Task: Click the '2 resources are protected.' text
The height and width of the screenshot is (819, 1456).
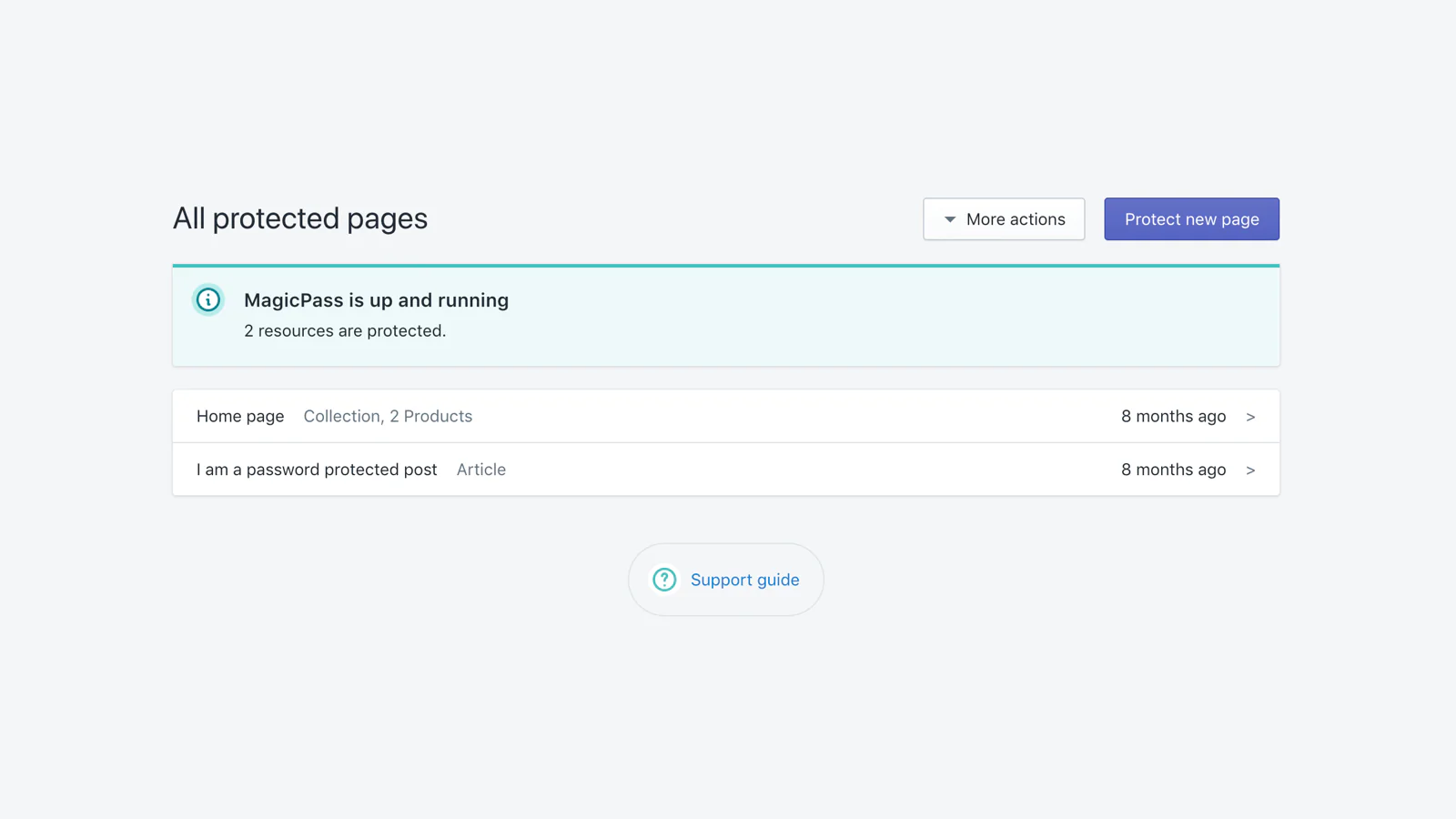Action: 345,331
